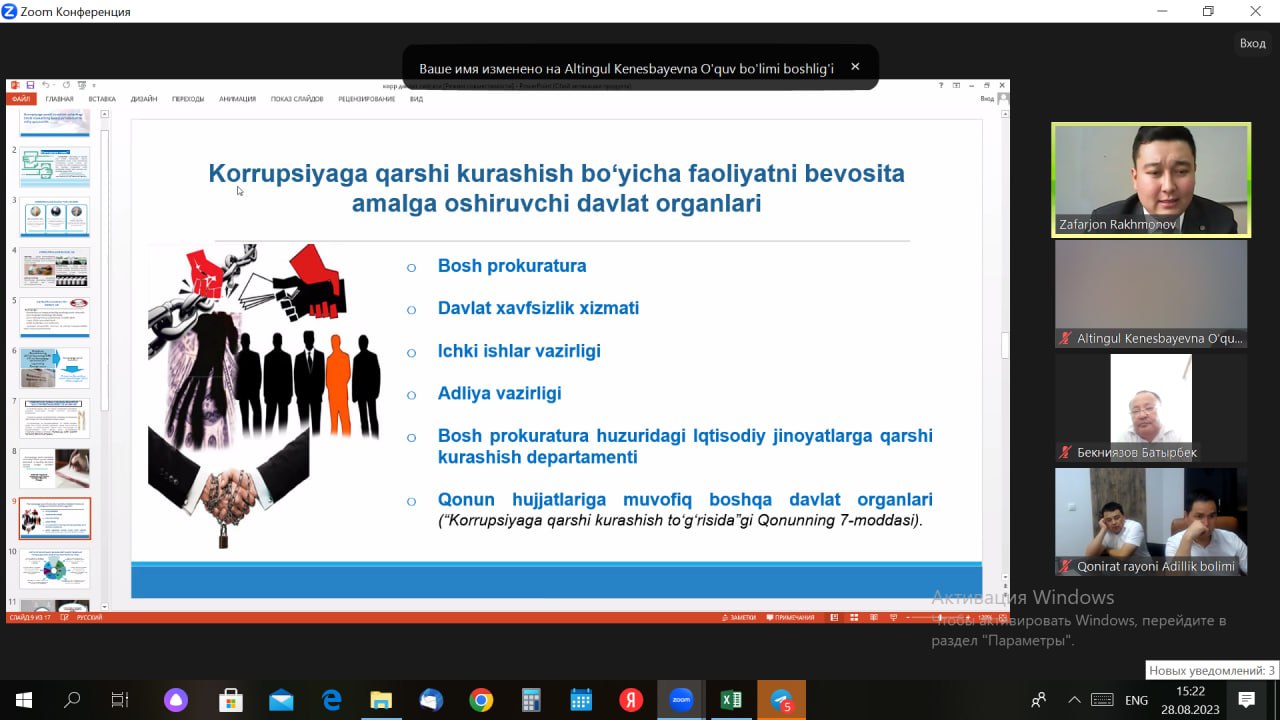Click the РУССКИЙ language indicator in status bar

click(x=89, y=618)
